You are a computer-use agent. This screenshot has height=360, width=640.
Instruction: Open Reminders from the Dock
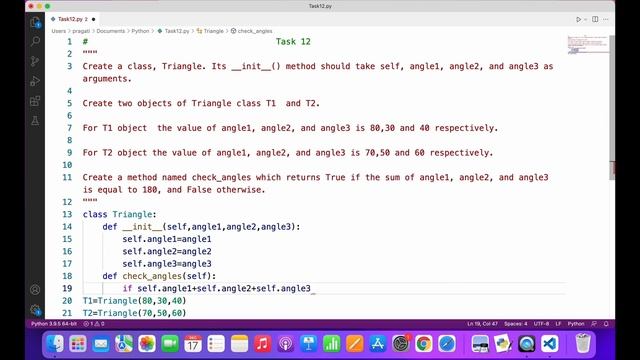[x=216, y=344]
